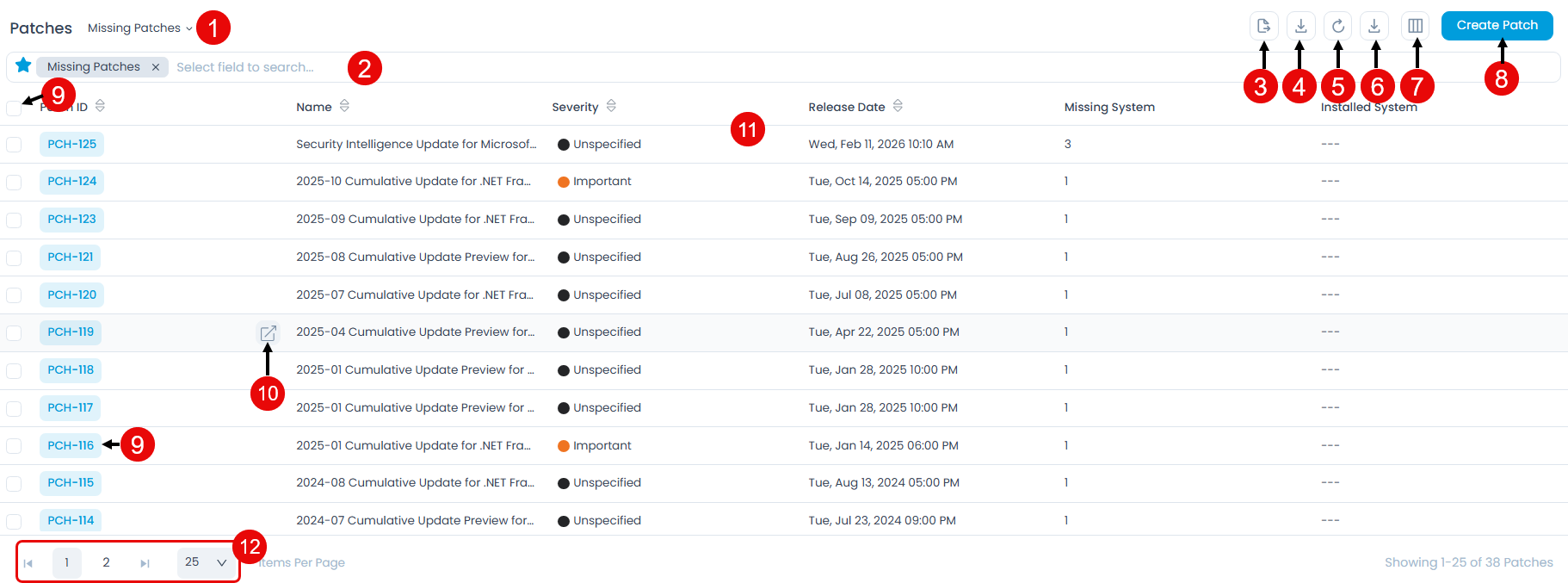Select page 2 in pagination
The width and height of the screenshot is (1568, 583).
106,562
